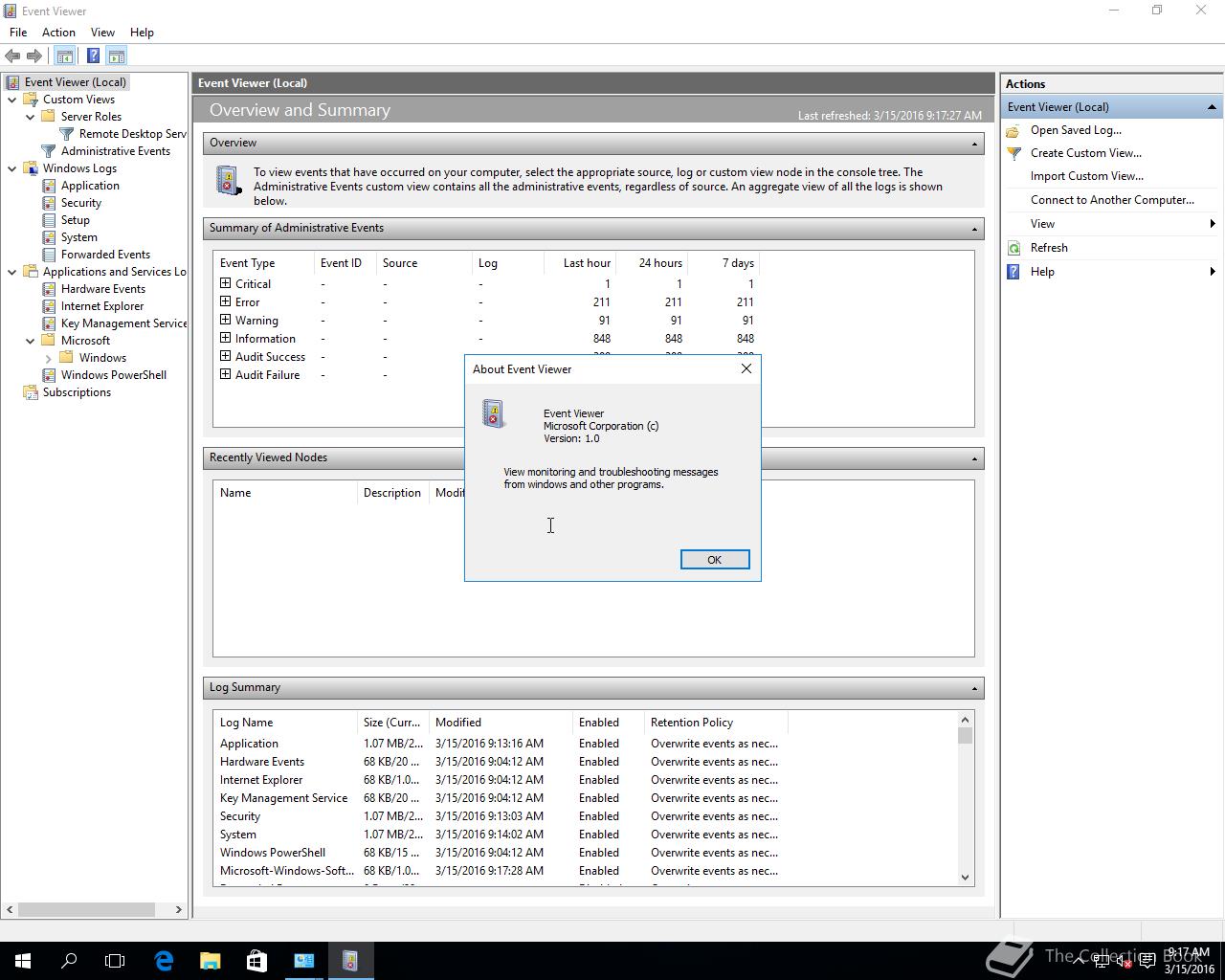
Task: Open Windows Store from taskbar
Action: [256, 961]
